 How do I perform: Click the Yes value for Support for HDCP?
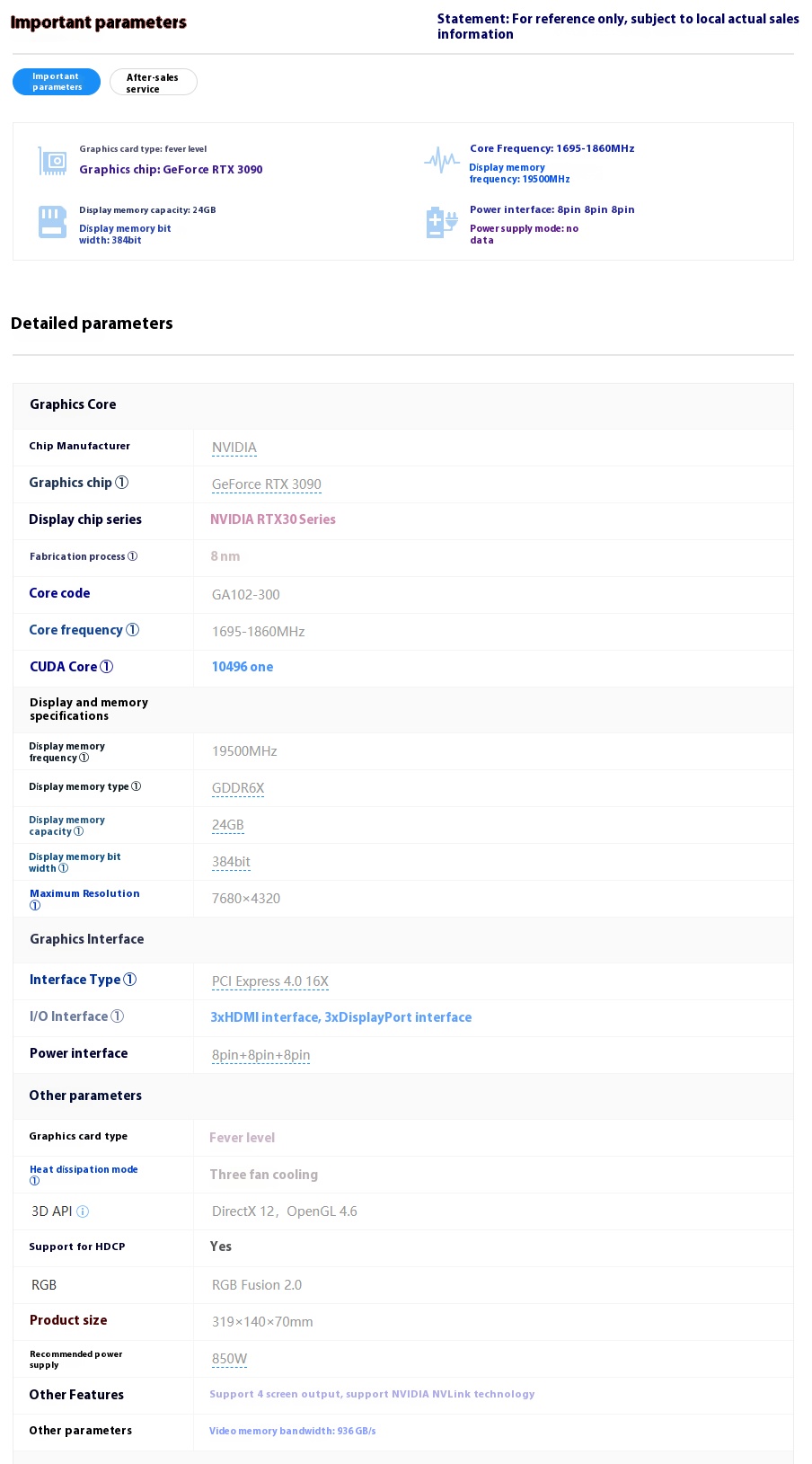221,1247
